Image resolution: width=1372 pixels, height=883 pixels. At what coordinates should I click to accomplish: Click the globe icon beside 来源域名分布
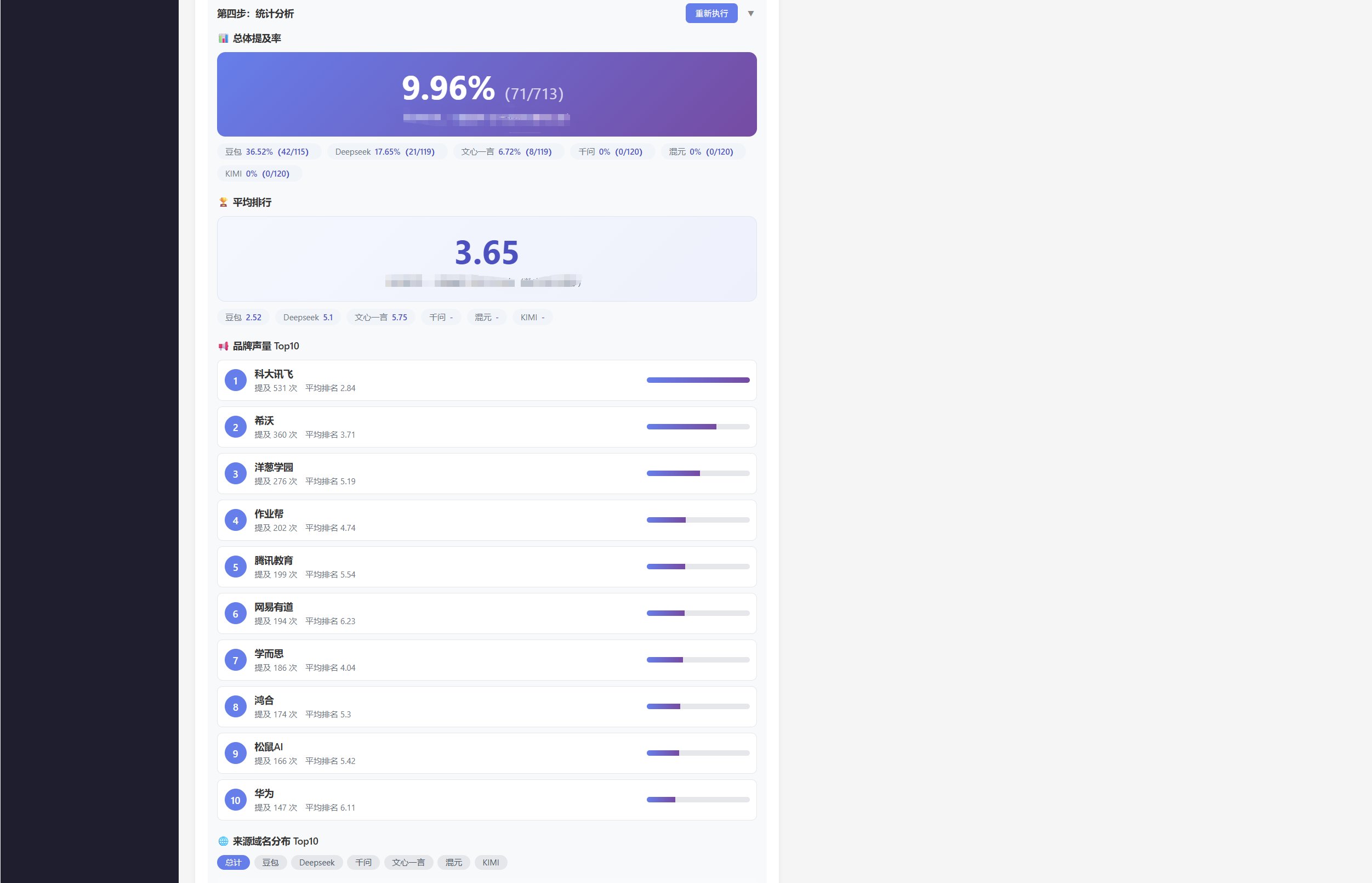point(223,841)
